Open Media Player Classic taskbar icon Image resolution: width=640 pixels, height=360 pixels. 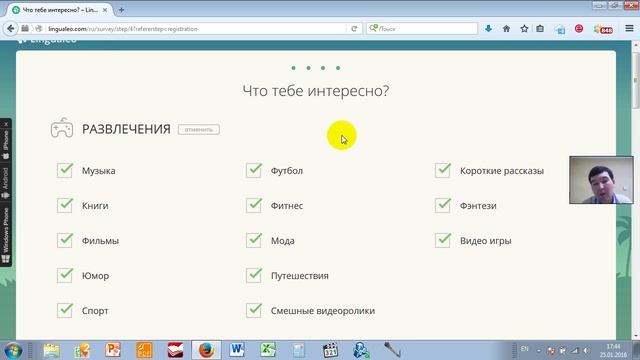point(330,351)
